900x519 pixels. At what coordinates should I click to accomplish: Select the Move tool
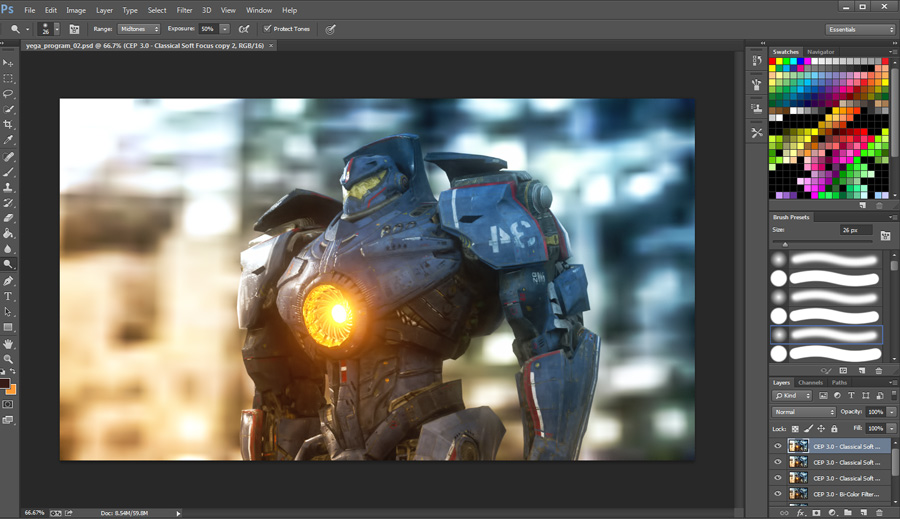point(8,63)
